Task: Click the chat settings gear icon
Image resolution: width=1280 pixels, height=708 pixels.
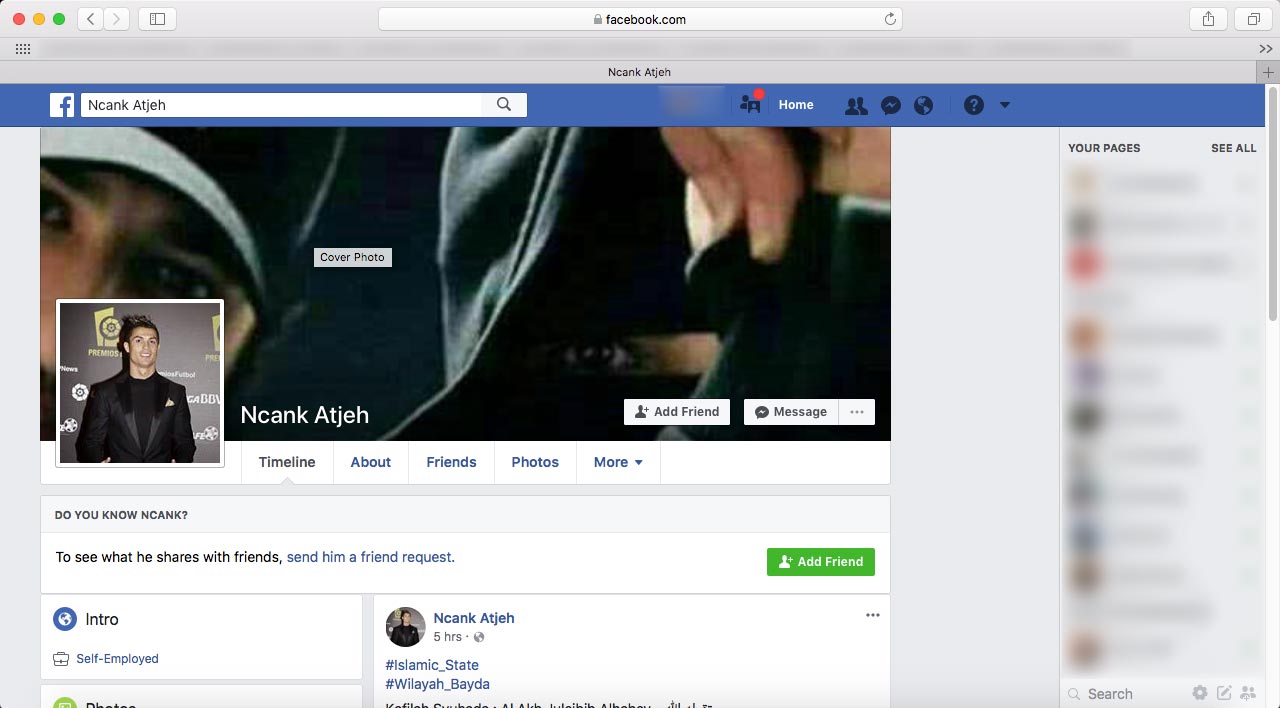Action: tap(1199, 693)
